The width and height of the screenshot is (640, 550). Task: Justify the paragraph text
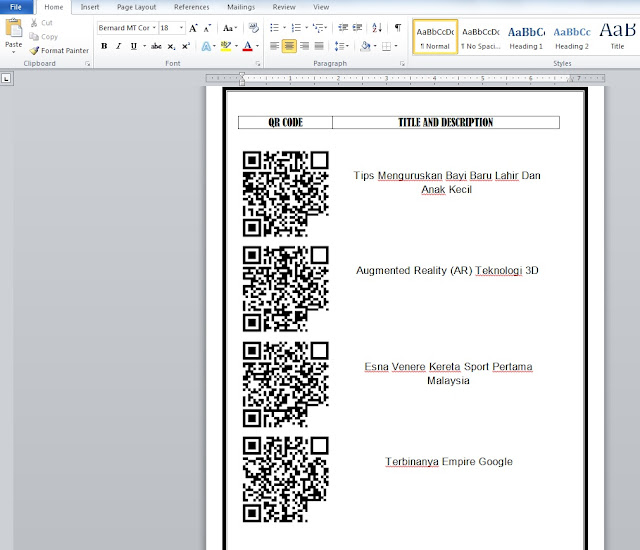319,46
